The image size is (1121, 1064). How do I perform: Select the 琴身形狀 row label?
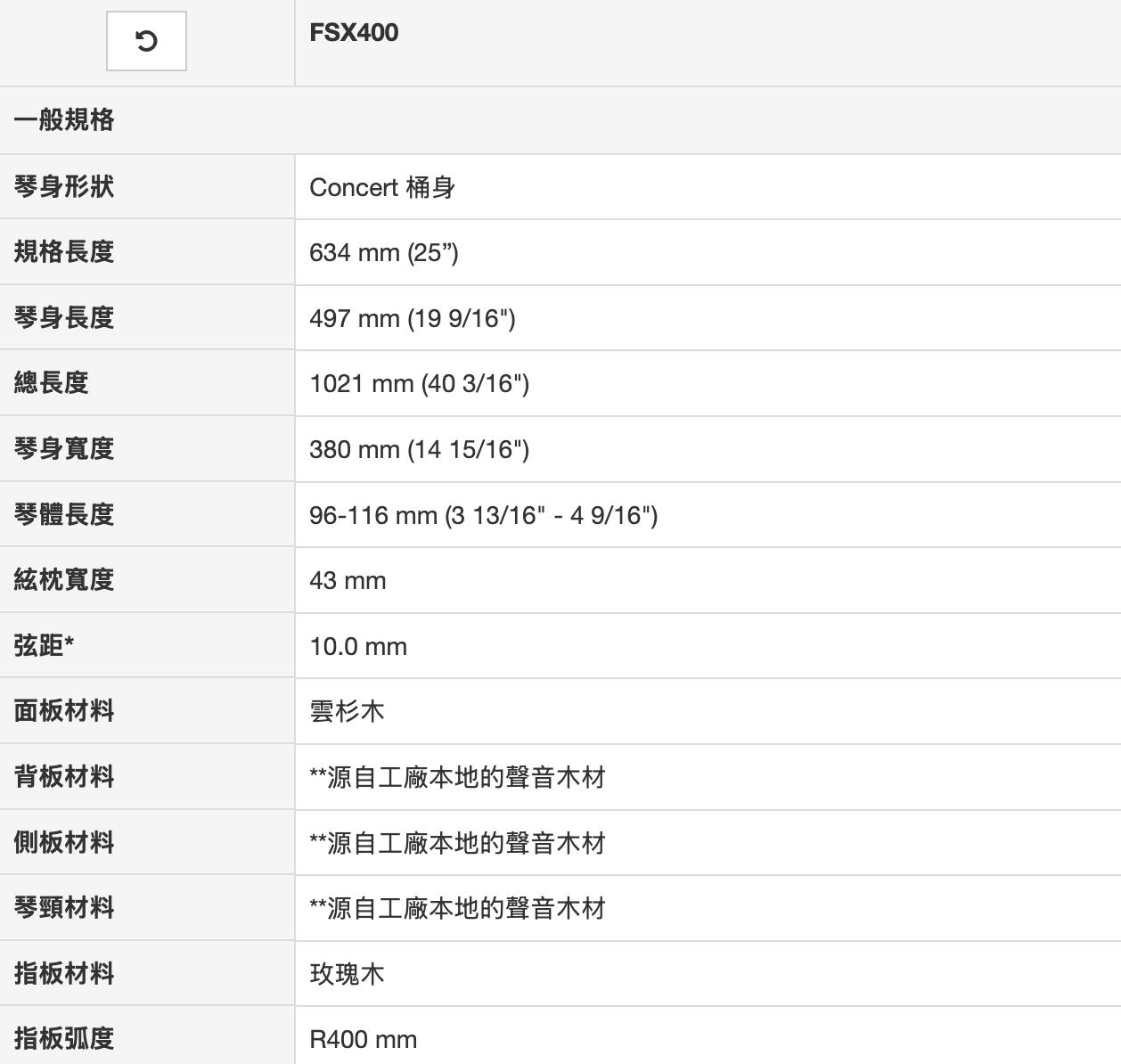[64, 187]
